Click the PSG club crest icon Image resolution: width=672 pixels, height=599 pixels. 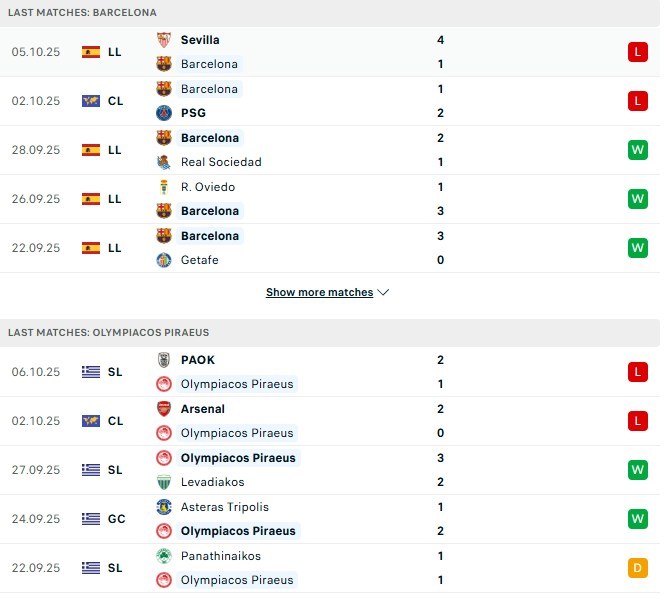click(x=164, y=113)
